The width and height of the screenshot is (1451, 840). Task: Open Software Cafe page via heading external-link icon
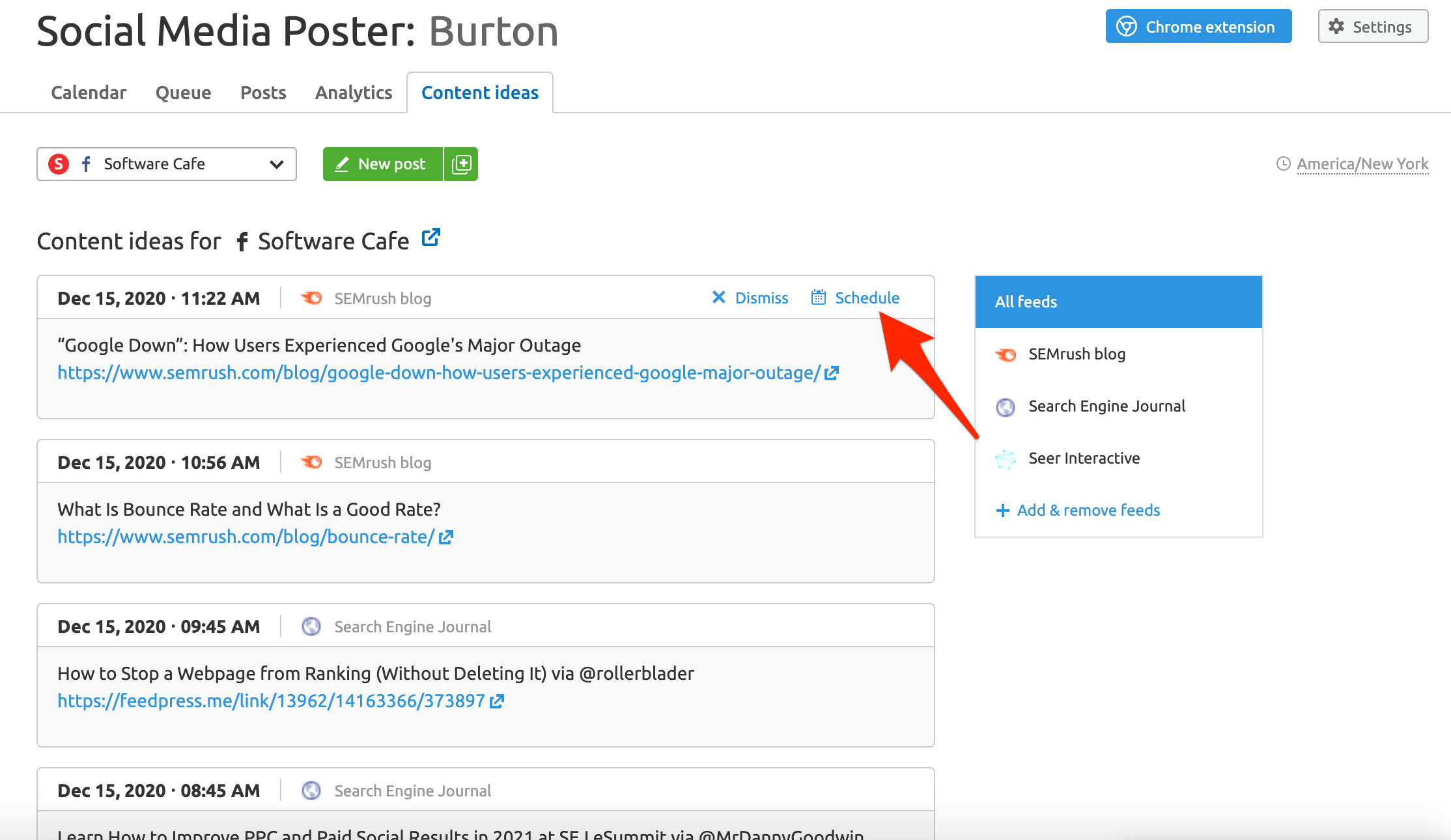pos(430,238)
